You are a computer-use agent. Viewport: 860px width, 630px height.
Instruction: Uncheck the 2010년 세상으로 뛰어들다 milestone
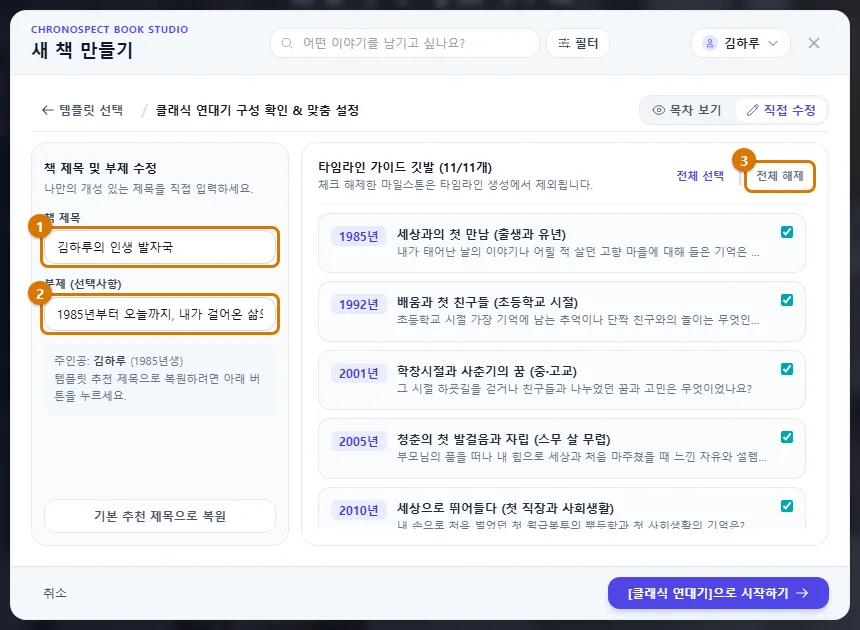coord(787,506)
